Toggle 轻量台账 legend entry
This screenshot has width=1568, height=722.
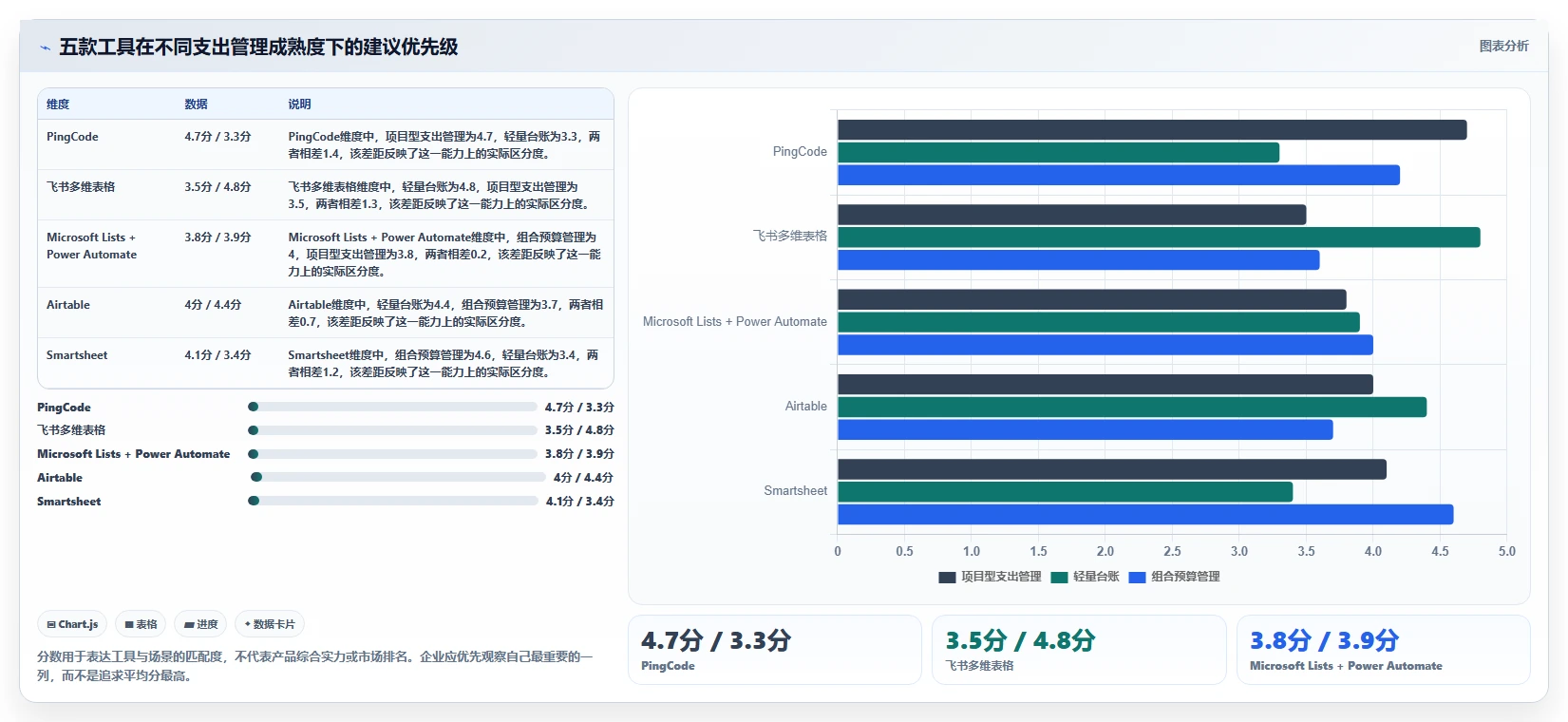(x=1085, y=577)
